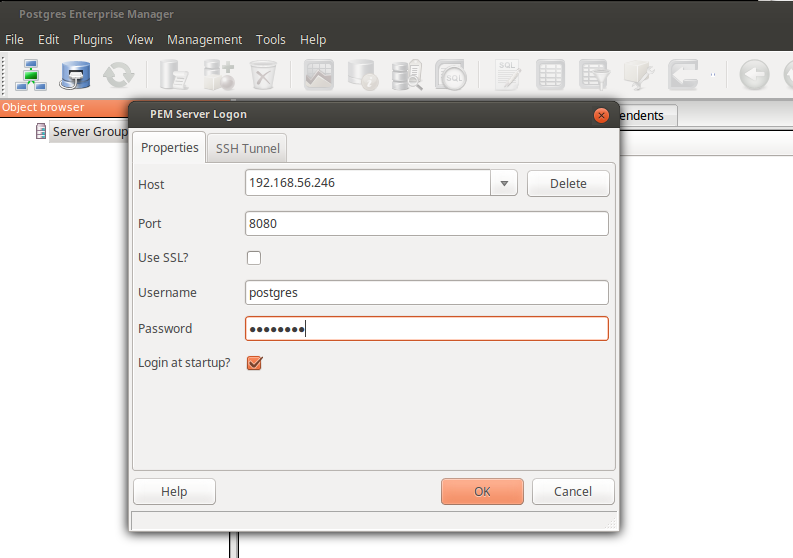
Task: Click the grayed refresh arrows icon
Action: [x=118, y=75]
